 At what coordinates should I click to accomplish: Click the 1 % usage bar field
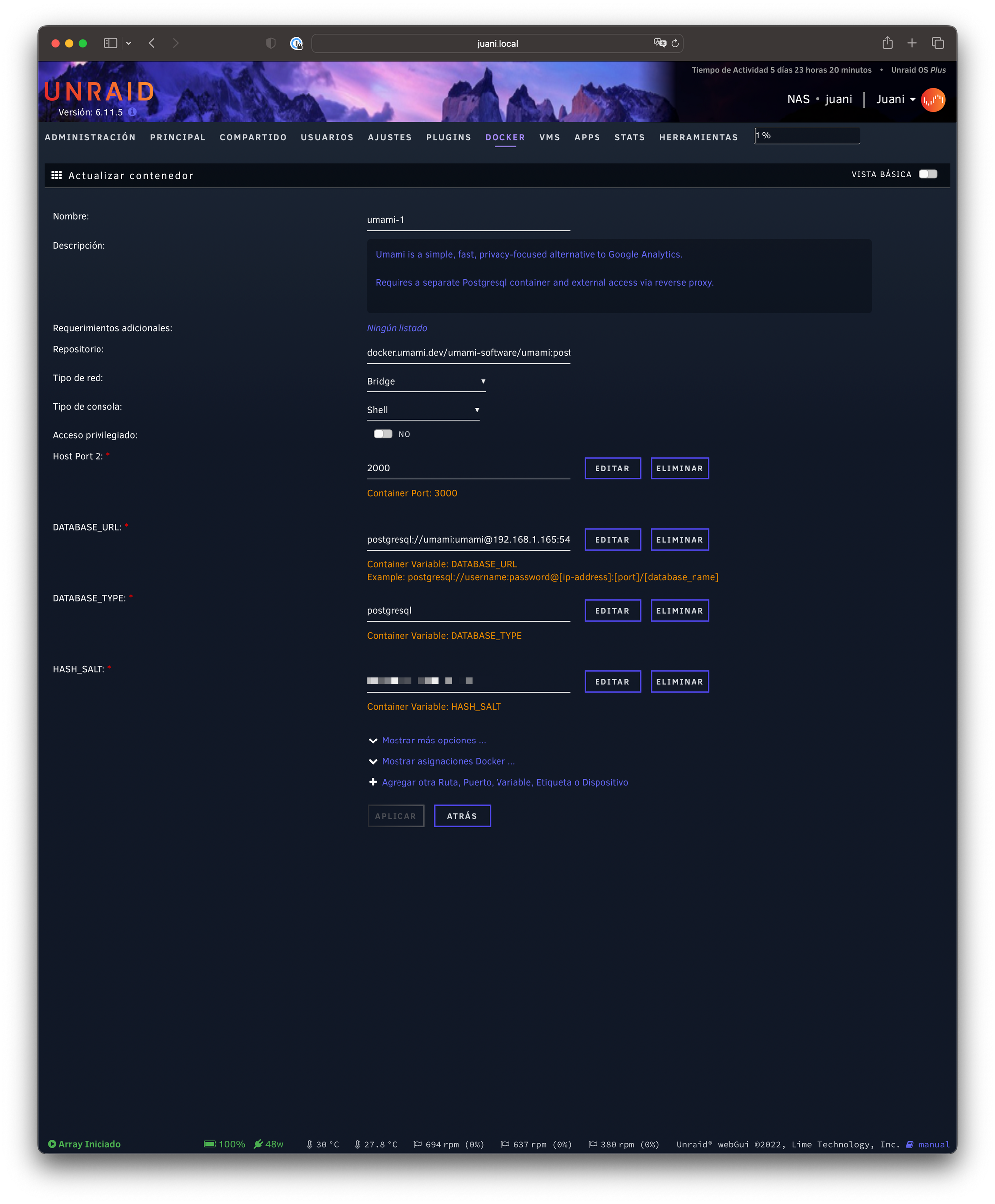[807, 136]
